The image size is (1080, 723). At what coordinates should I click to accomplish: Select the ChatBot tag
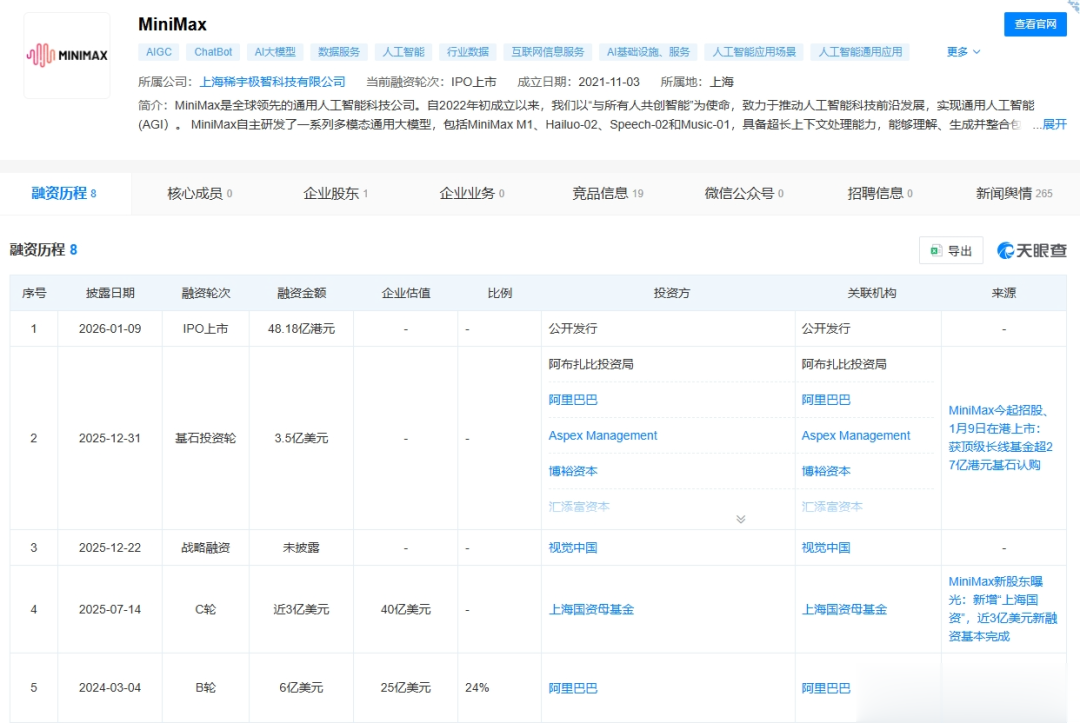point(213,52)
